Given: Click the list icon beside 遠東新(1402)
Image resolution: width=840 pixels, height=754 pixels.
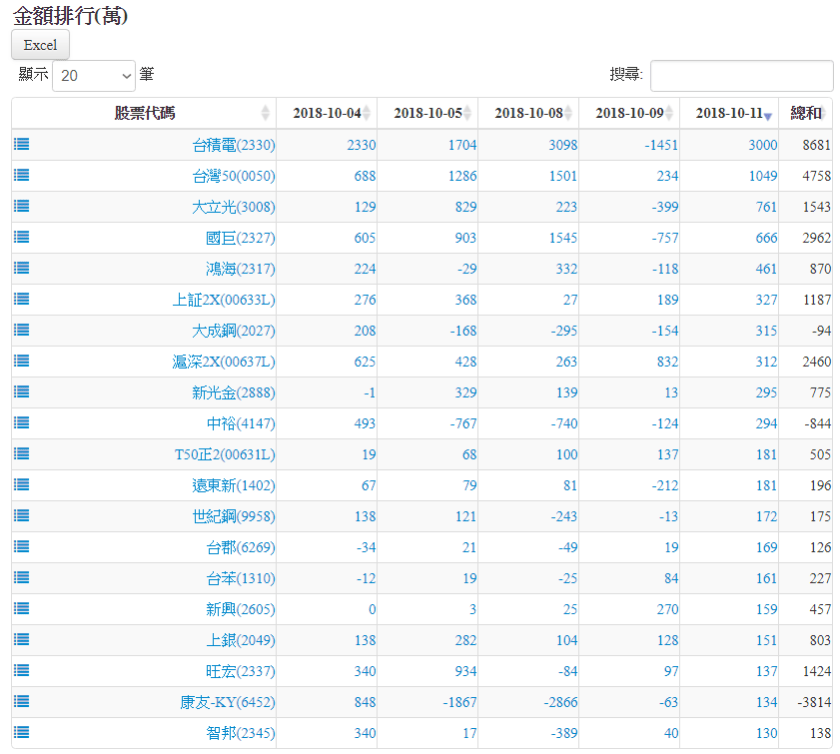Looking at the screenshot, I should point(22,485).
